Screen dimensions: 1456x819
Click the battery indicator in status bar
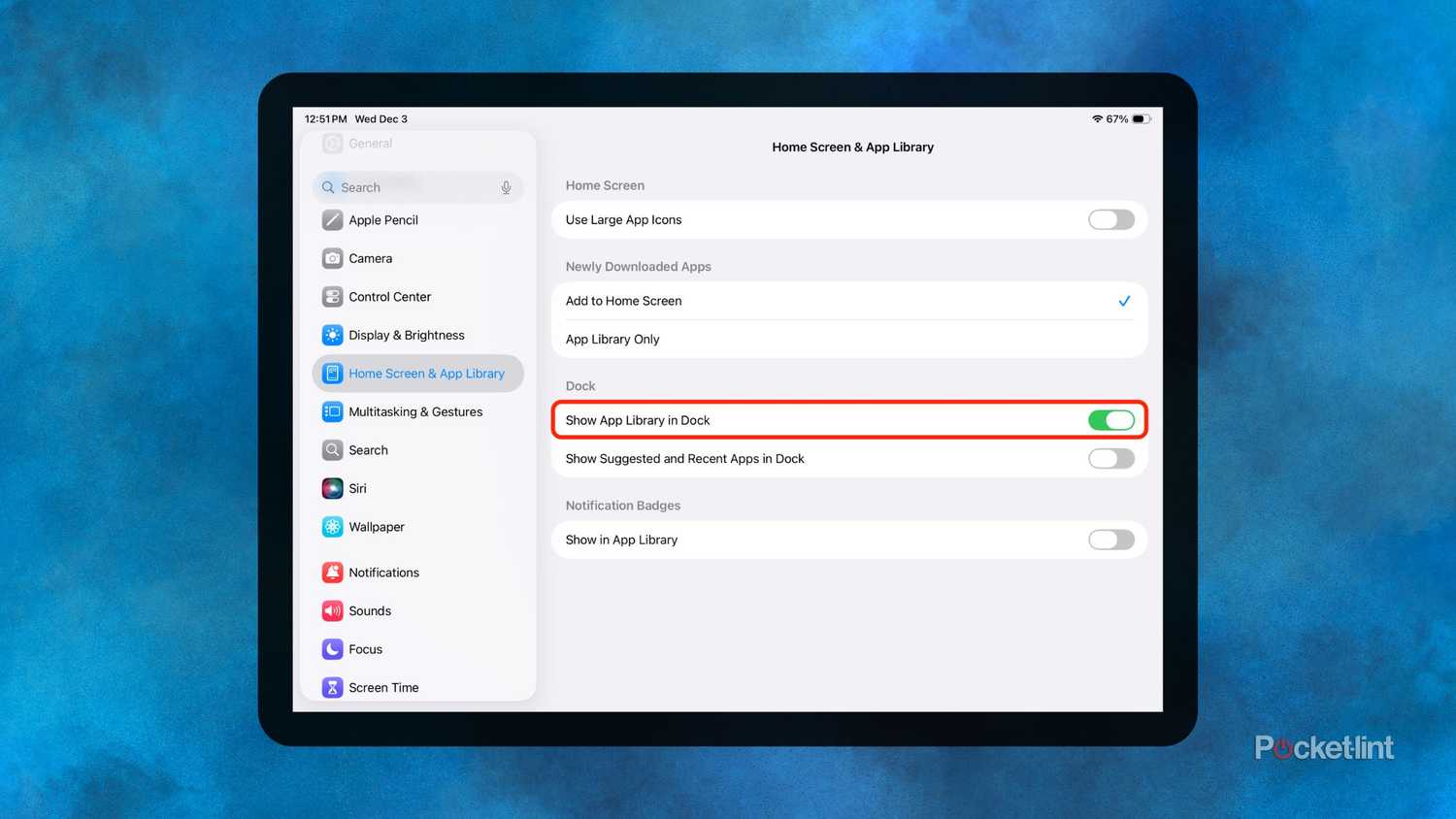tap(1141, 118)
